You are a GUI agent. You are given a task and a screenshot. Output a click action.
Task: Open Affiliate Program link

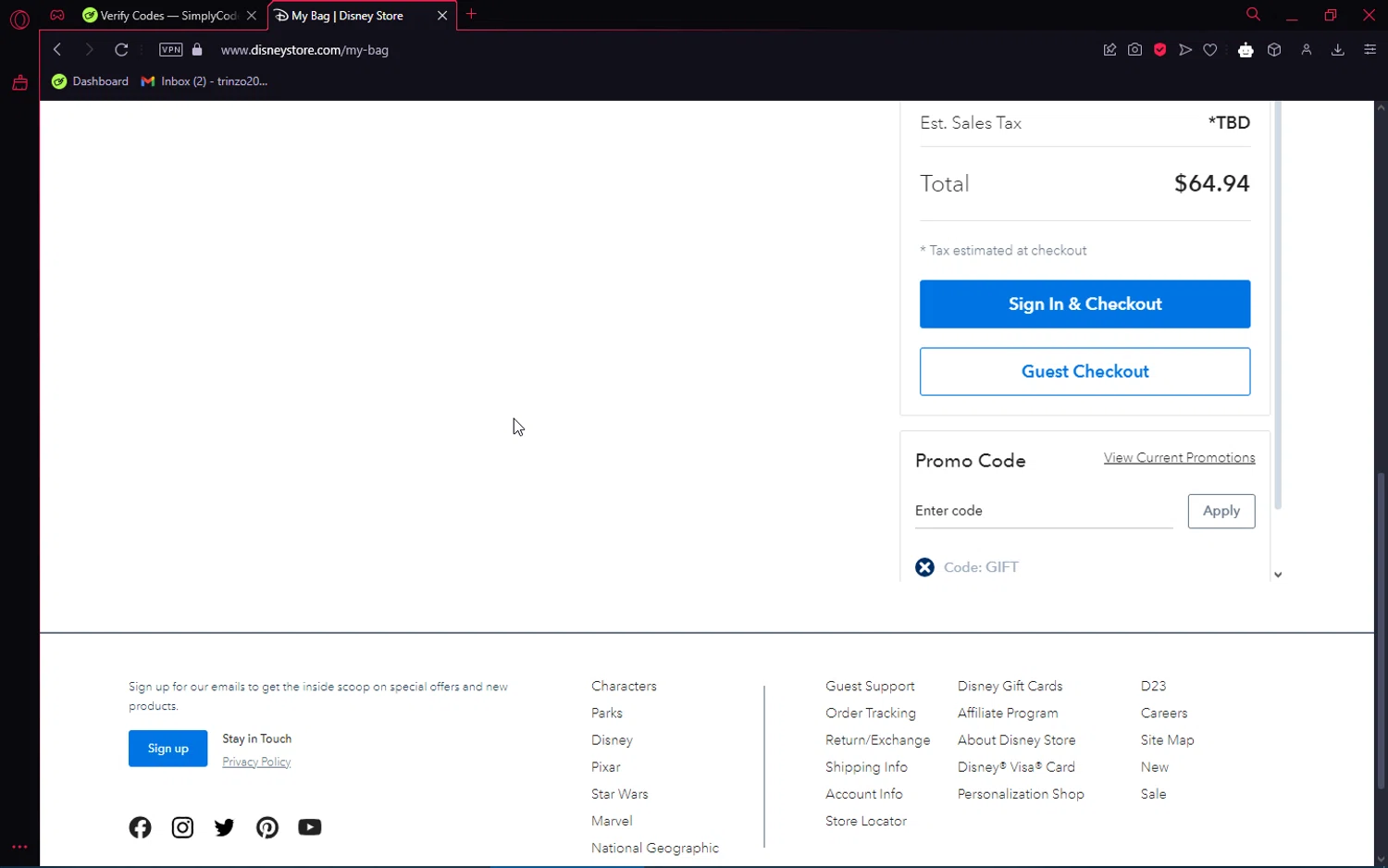(x=1008, y=713)
